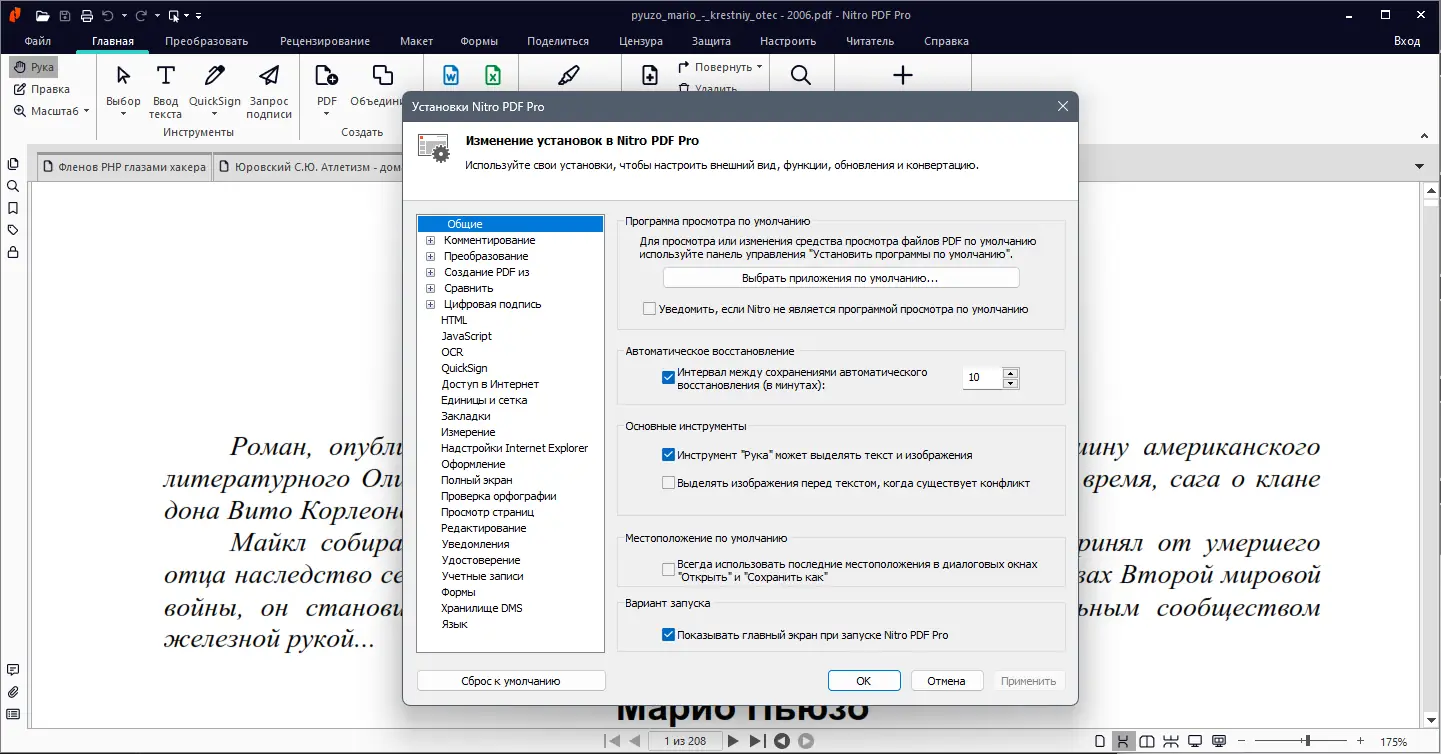Click the zoom in plus button in status bar
This screenshot has height=754, width=1441.
pyautogui.click(x=1362, y=741)
